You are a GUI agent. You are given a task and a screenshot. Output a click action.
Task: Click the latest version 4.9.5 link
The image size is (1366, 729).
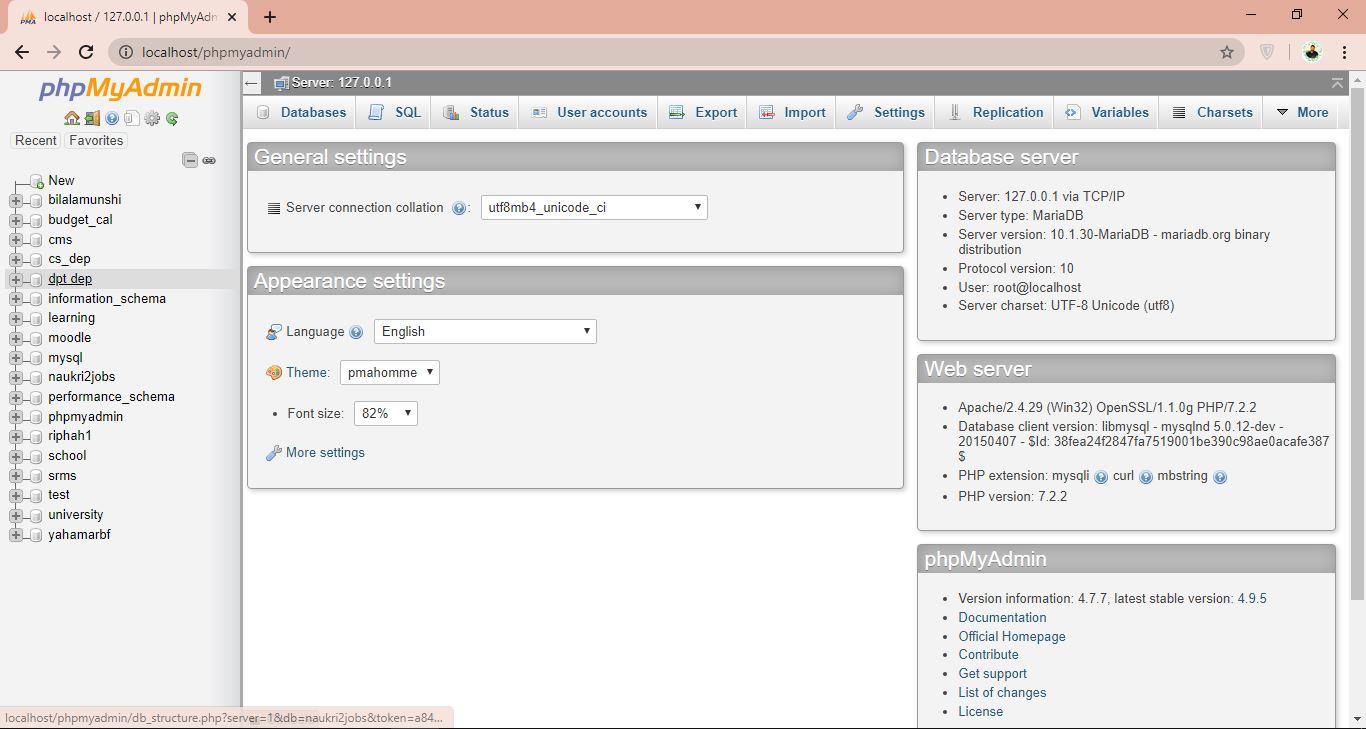pyautogui.click(x=1252, y=599)
